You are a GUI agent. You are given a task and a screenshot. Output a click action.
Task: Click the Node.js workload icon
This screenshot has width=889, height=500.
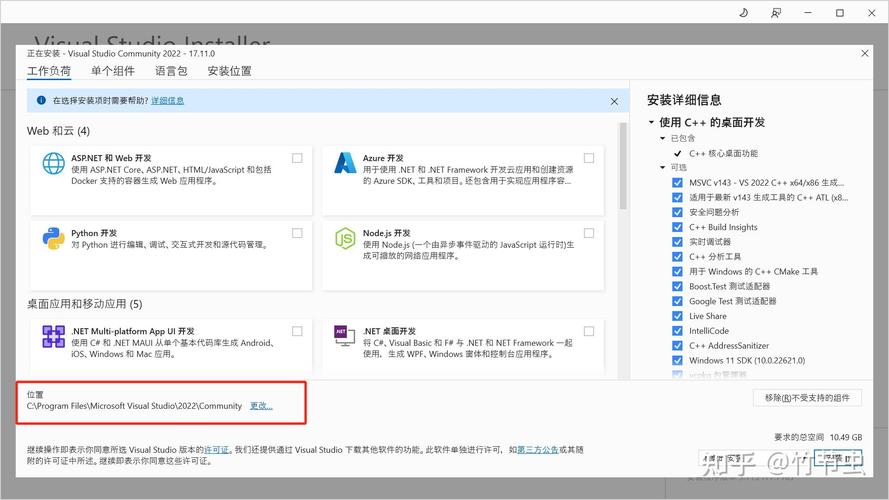[x=346, y=237]
